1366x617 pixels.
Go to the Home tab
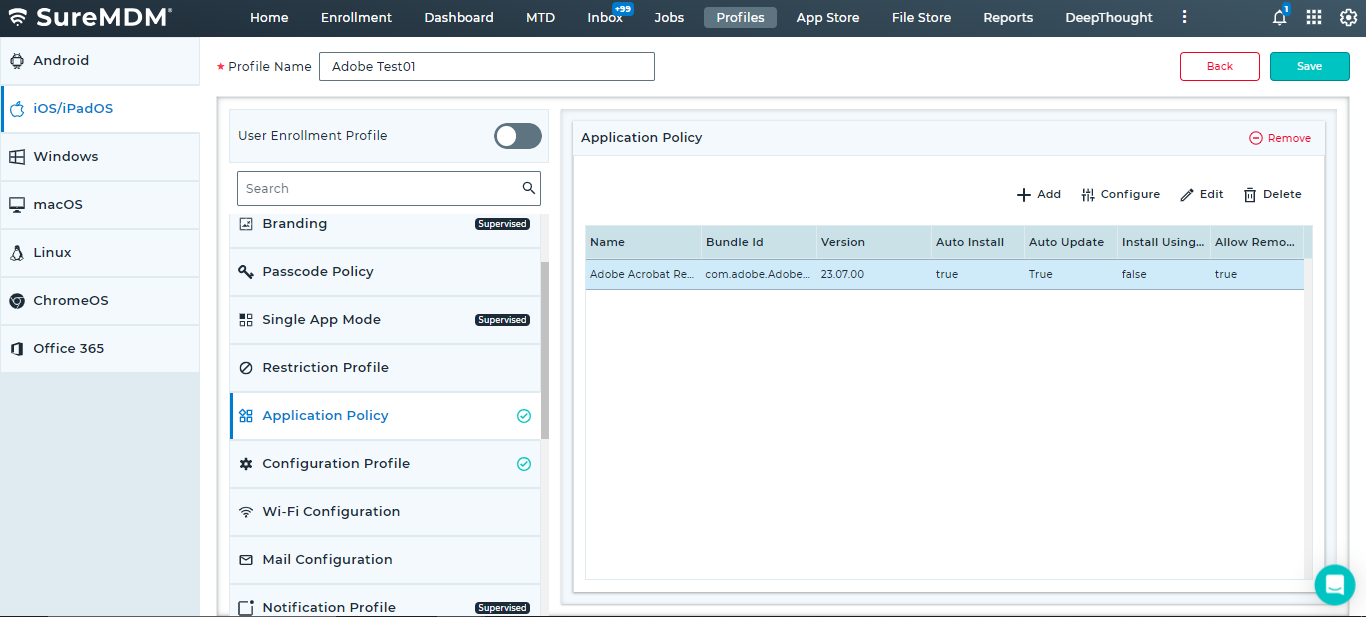pos(269,17)
